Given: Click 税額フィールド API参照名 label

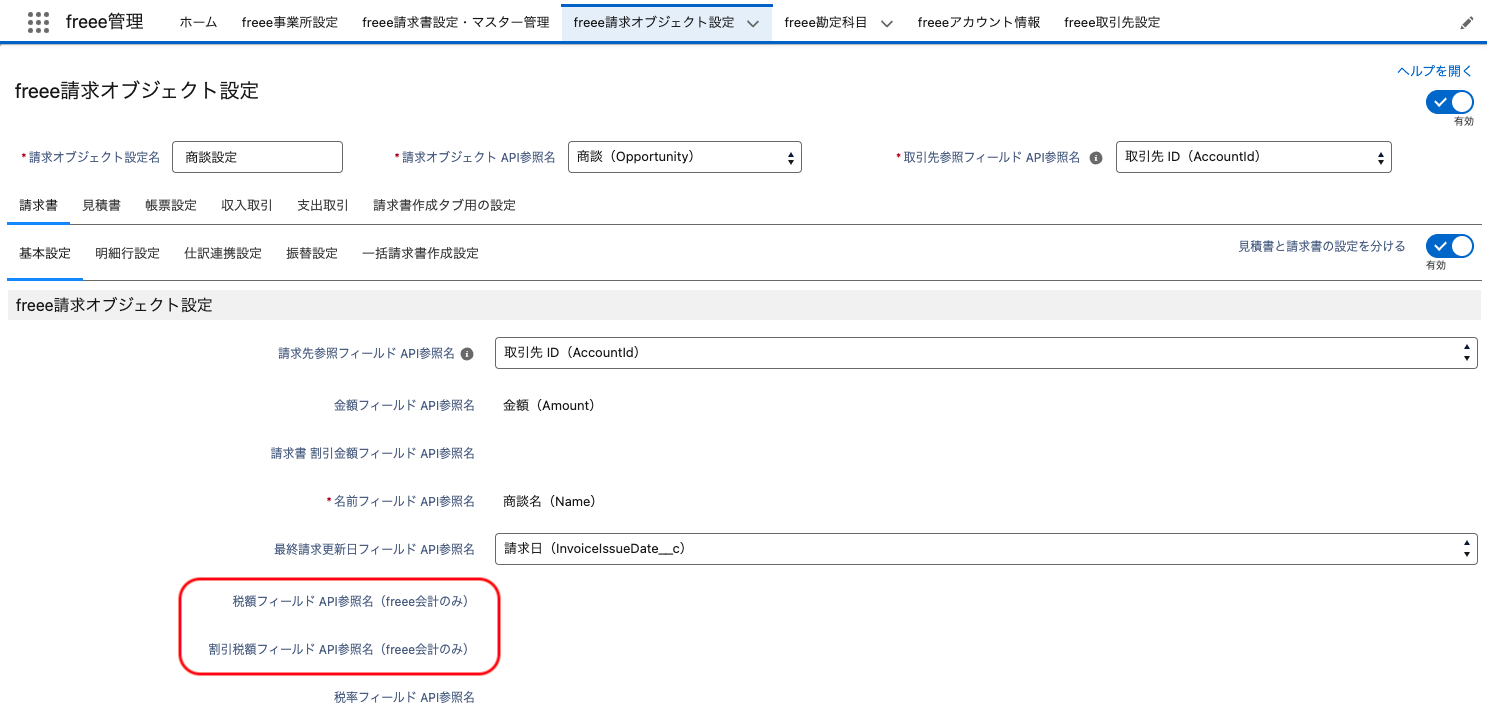Looking at the screenshot, I should [350, 601].
